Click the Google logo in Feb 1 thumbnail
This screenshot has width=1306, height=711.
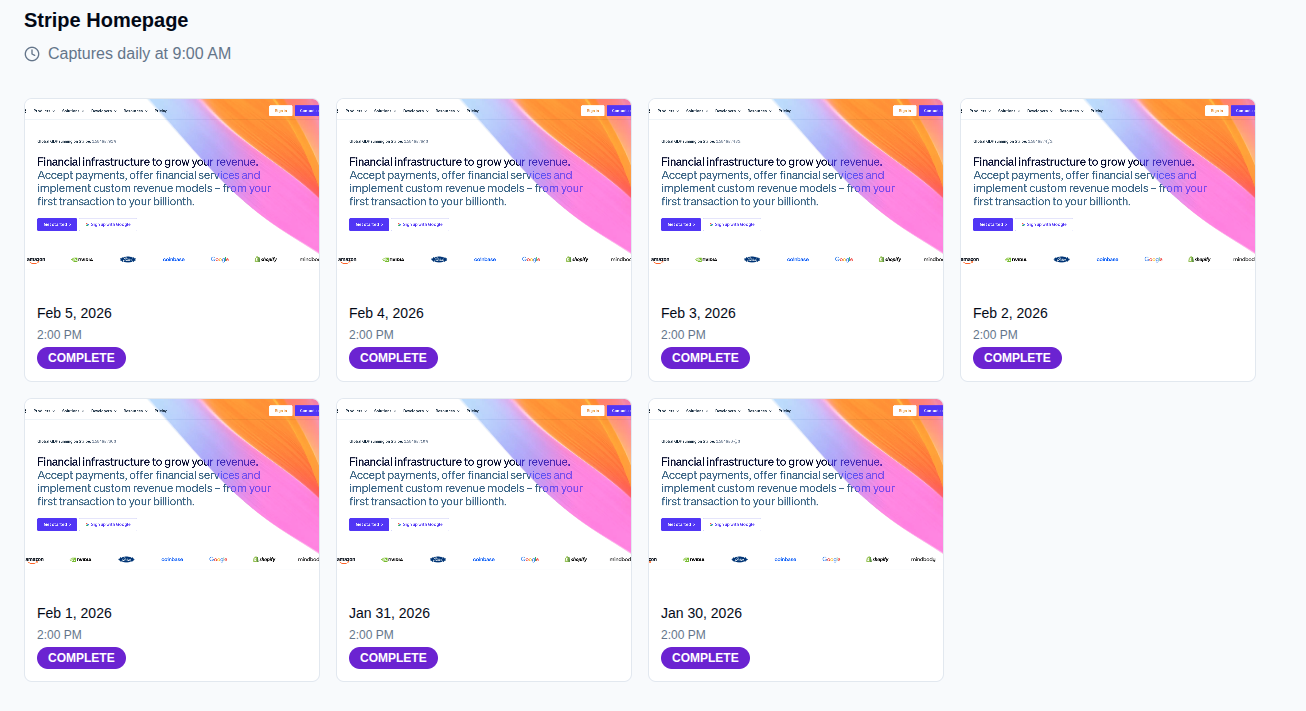pos(218,558)
